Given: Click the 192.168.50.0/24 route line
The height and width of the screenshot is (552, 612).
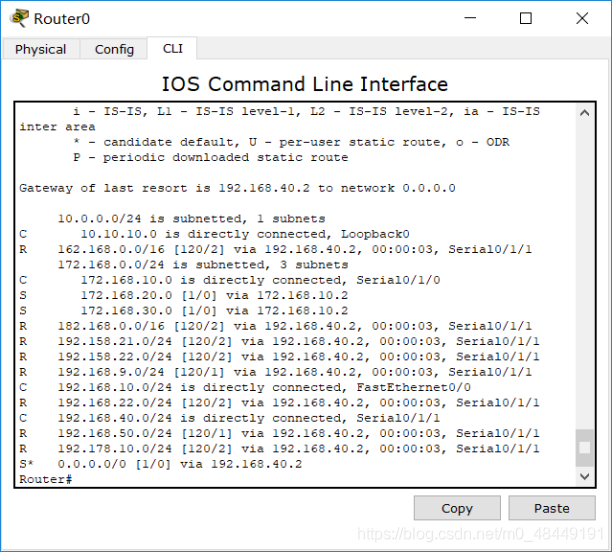Looking at the screenshot, I should pyautogui.click(x=279, y=433).
